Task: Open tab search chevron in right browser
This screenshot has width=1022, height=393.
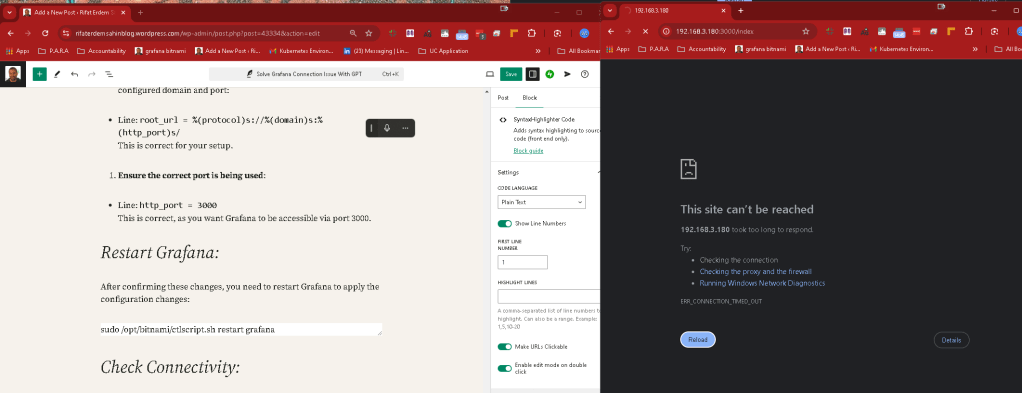Action: (x=609, y=10)
